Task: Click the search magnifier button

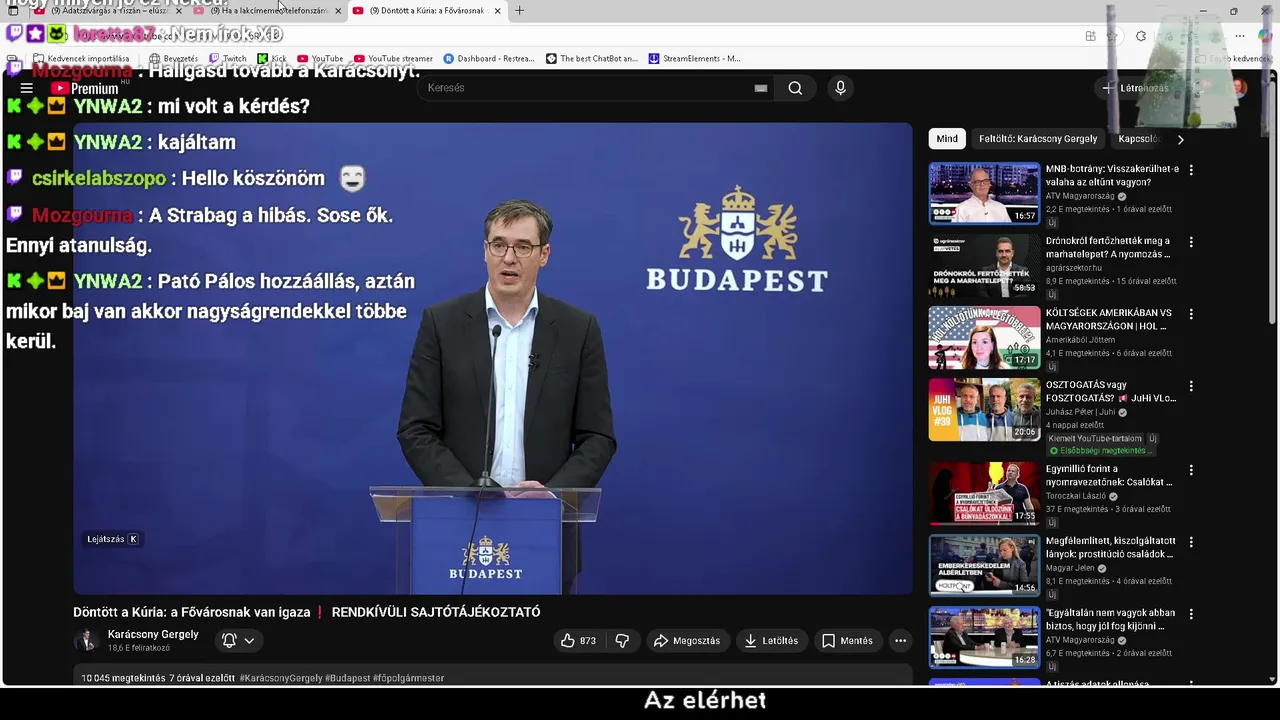Action: [x=795, y=88]
